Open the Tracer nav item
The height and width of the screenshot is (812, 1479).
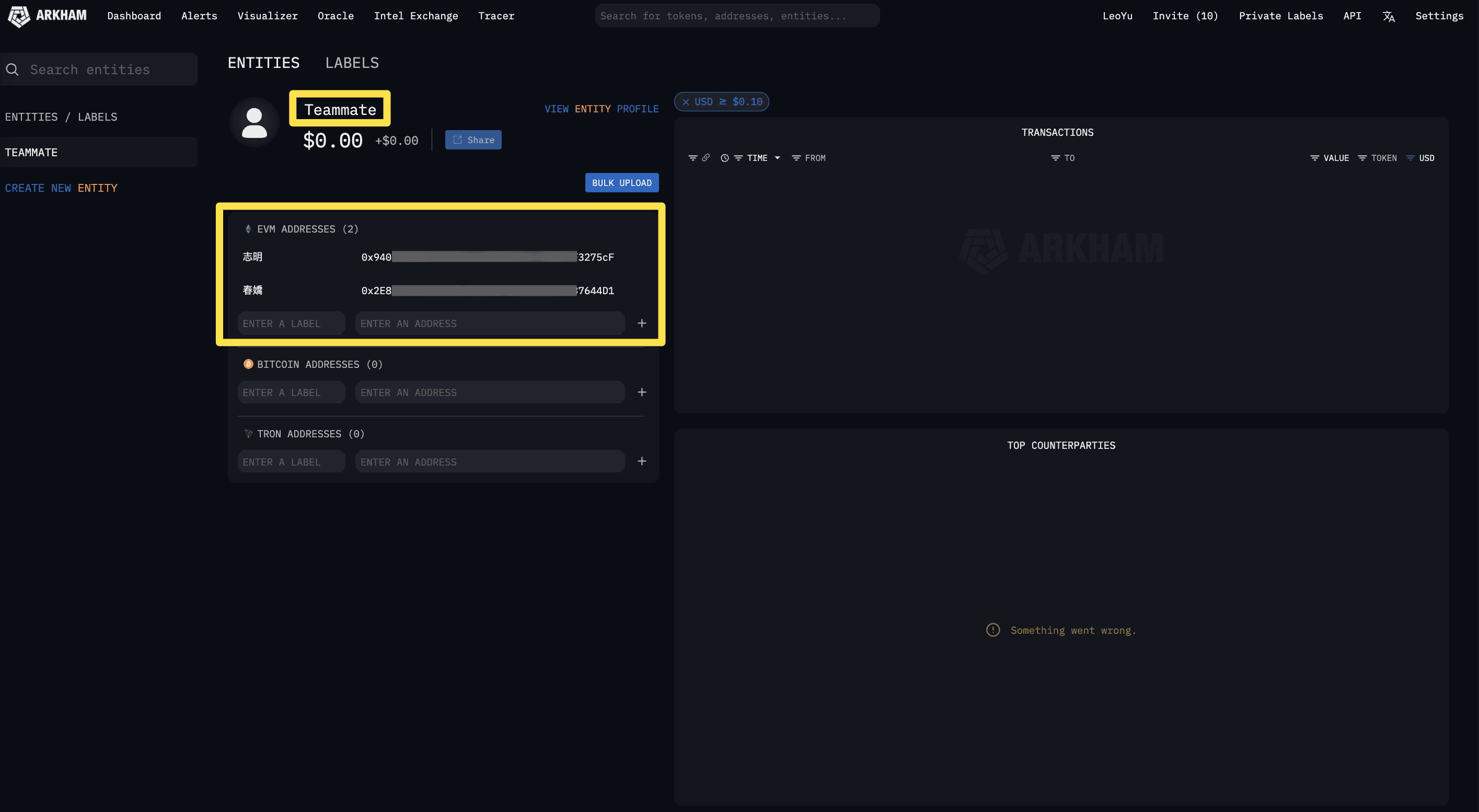click(x=496, y=16)
